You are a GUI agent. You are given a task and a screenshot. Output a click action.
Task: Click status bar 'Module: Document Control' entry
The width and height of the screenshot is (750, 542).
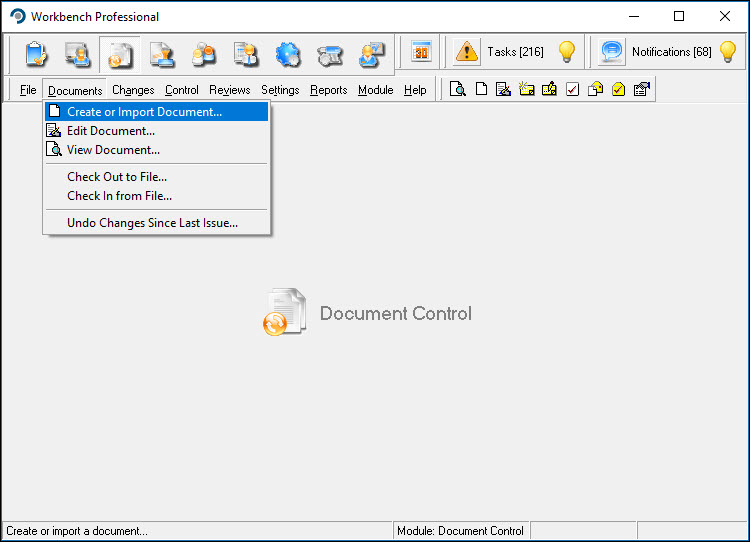click(x=460, y=531)
